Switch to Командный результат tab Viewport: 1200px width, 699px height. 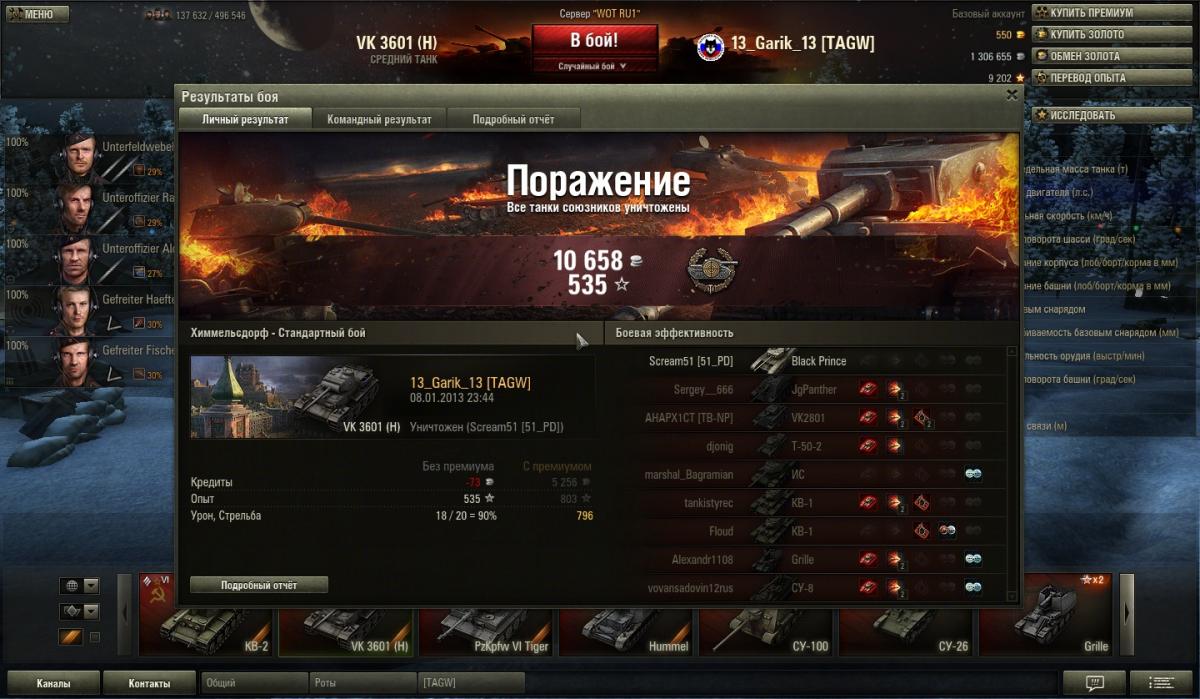379,119
